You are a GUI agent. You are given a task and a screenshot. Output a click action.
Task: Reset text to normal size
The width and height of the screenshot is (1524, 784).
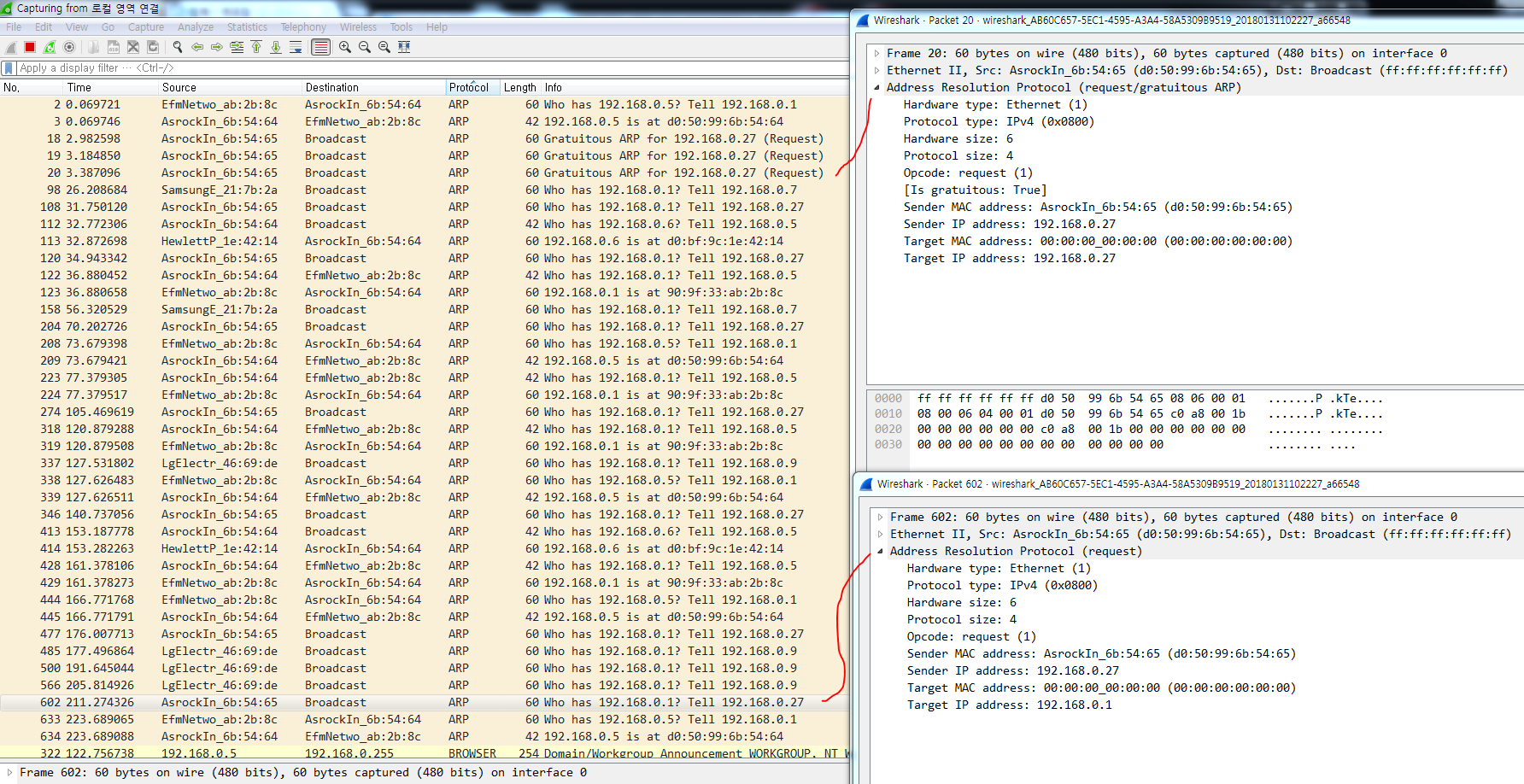[x=384, y=47]
